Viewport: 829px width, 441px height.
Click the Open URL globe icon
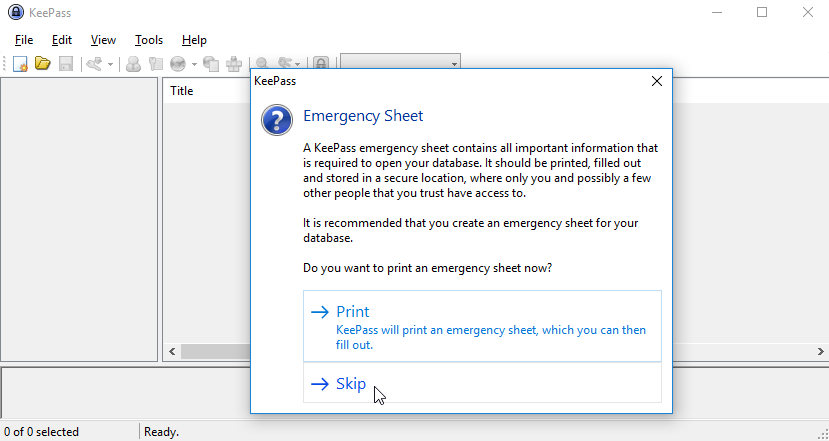pos(177,63)
